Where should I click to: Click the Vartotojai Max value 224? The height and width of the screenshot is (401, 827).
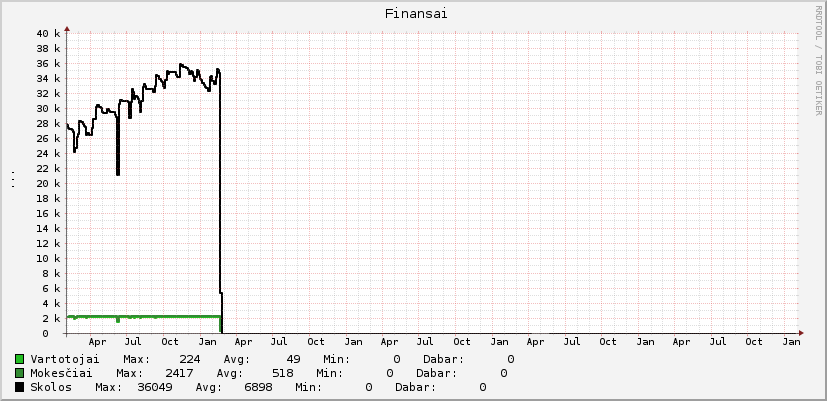pos(189,358)
